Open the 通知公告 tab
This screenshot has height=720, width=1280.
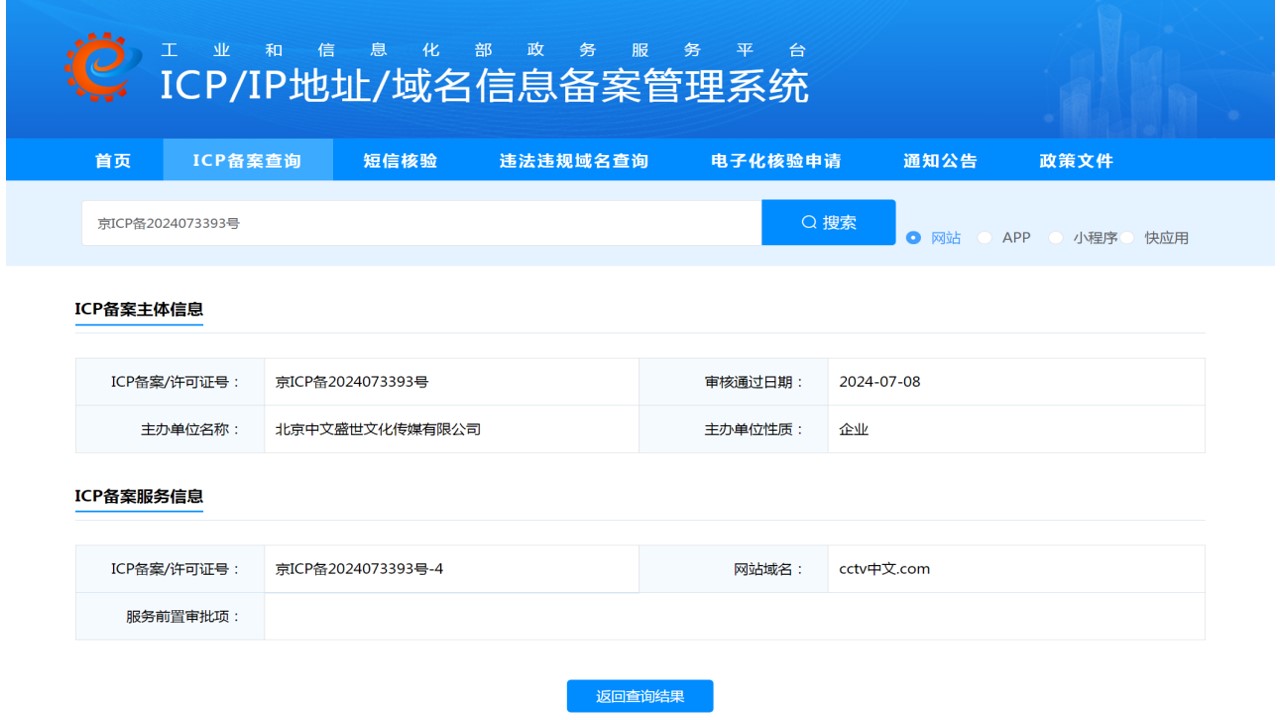(x=940, y=161)
